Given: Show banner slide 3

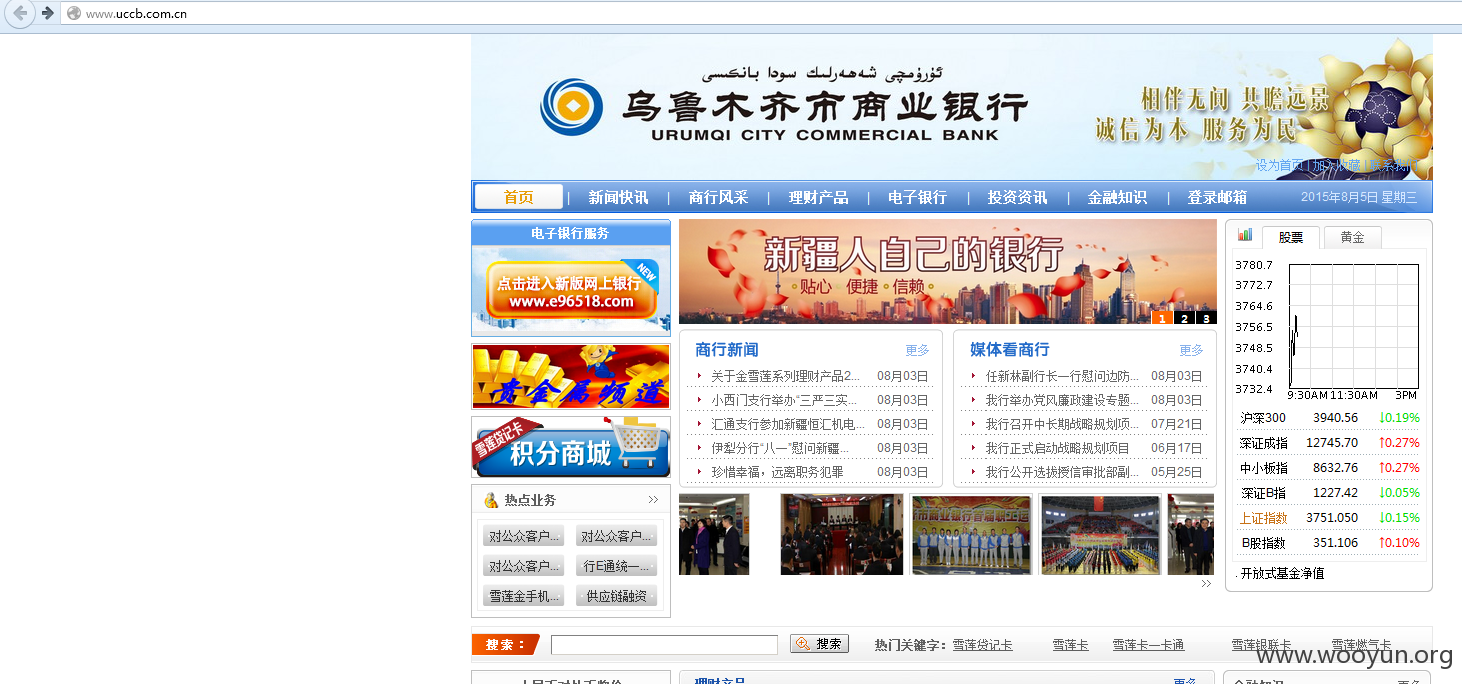Looking at the screenshot, I should [x=1206, y=318].
